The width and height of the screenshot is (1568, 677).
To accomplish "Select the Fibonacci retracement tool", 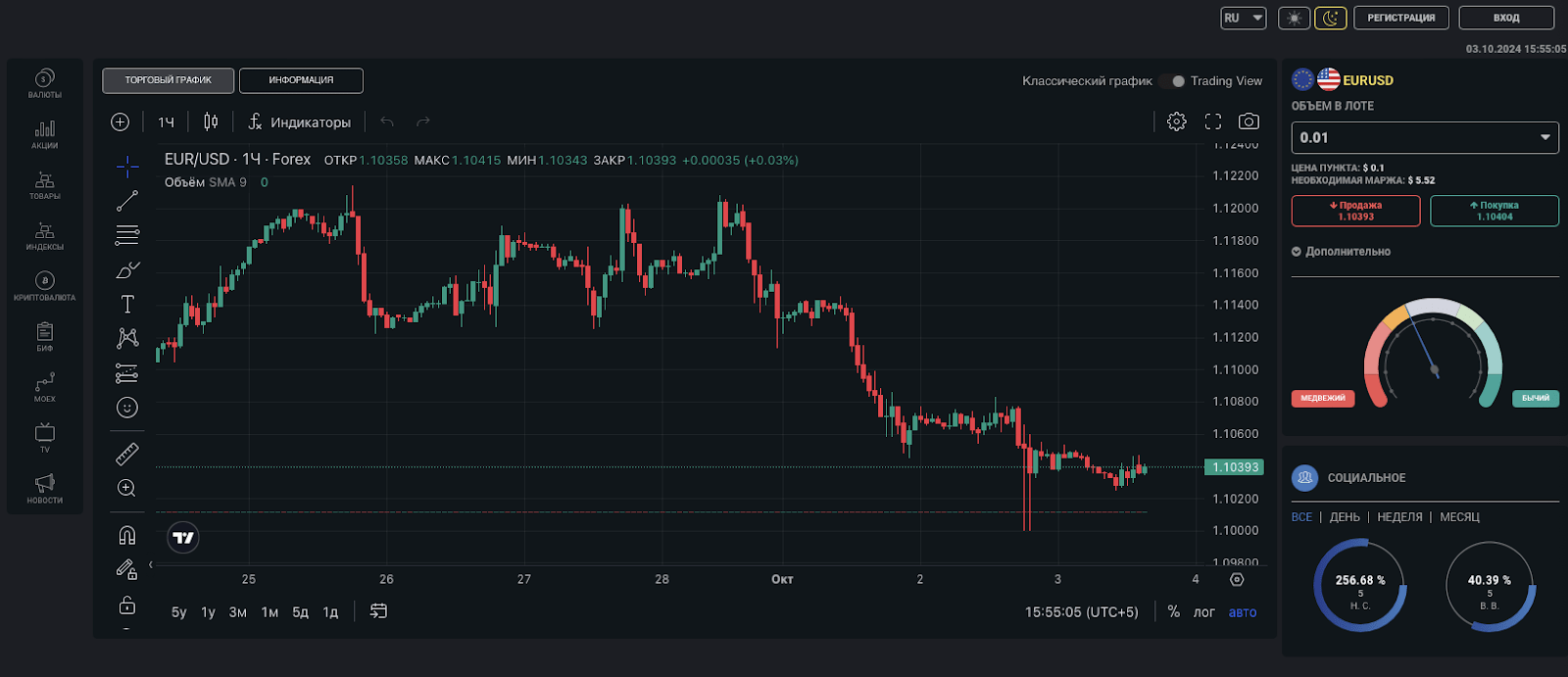I will [x=127, y=235].
